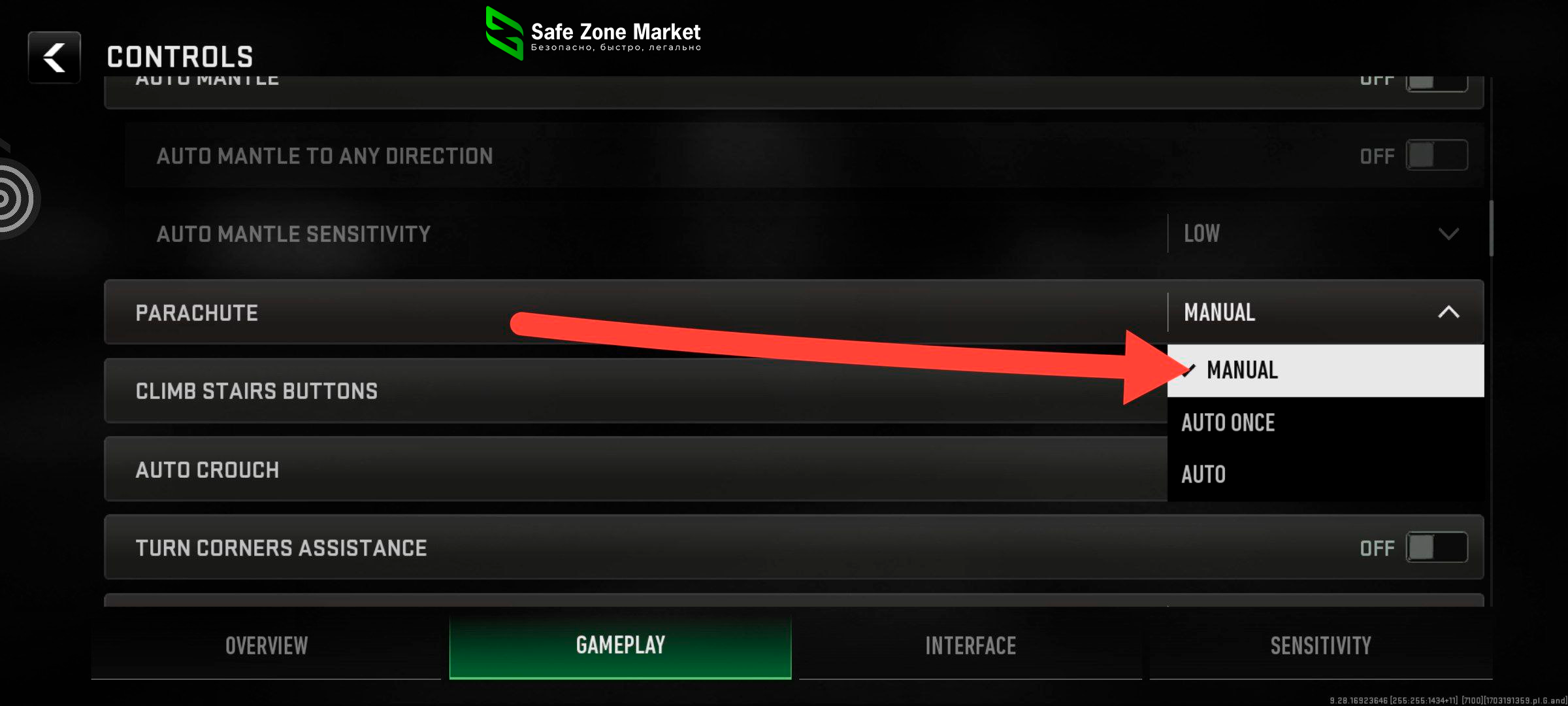1568x706 pixels.
Task: Switch to the Overview tab
Action: click(266, 646)
